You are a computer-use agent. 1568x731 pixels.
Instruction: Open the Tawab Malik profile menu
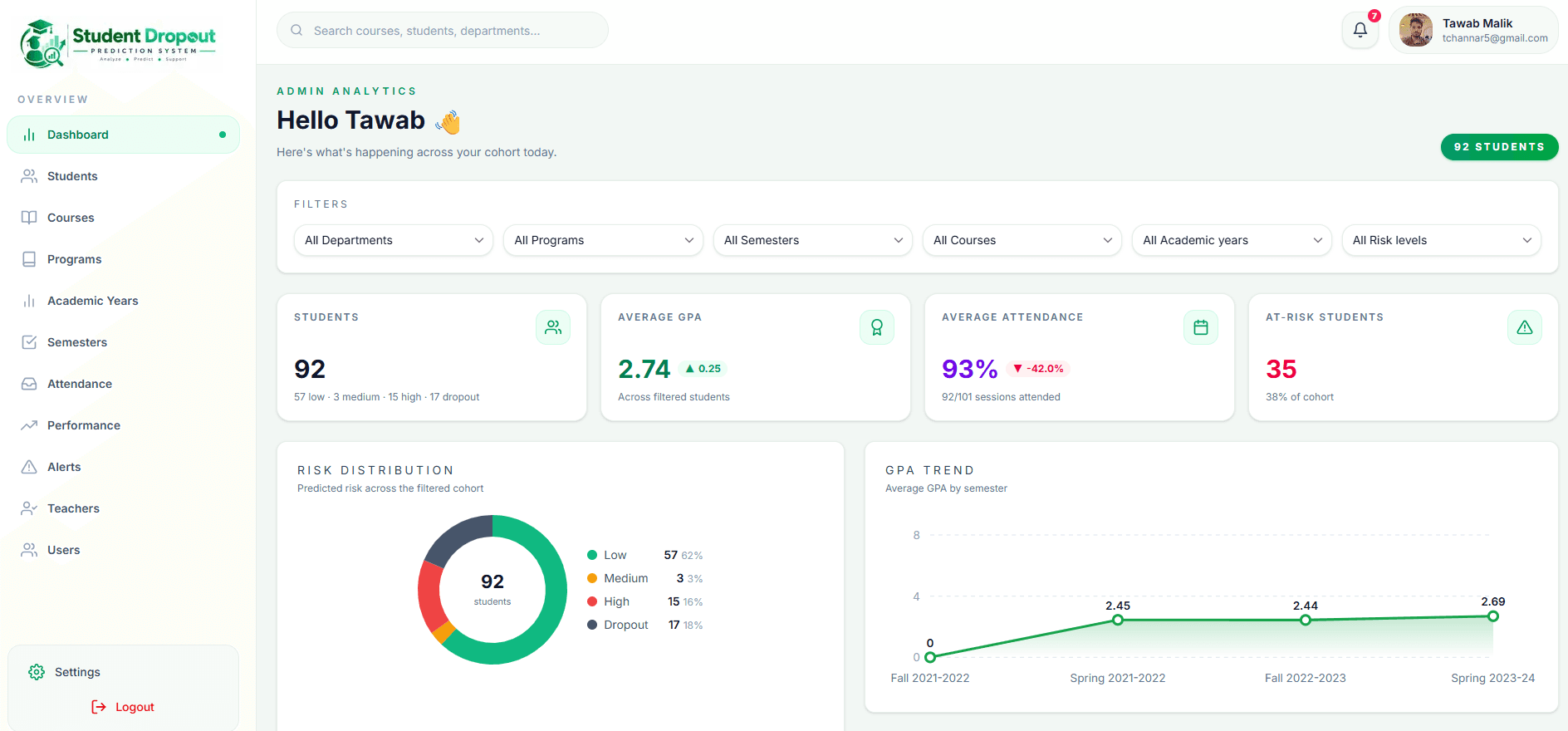pyautogui.click(x=1473, y=31)
